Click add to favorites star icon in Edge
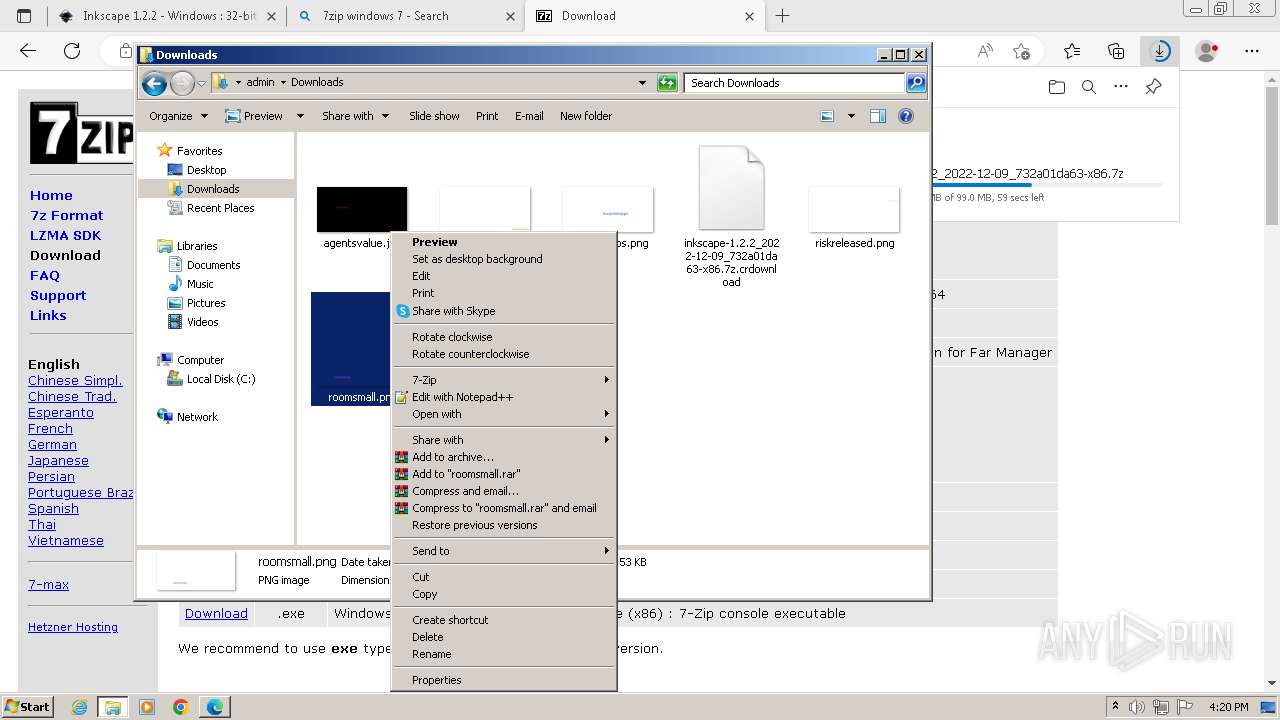 point(1021,51)
